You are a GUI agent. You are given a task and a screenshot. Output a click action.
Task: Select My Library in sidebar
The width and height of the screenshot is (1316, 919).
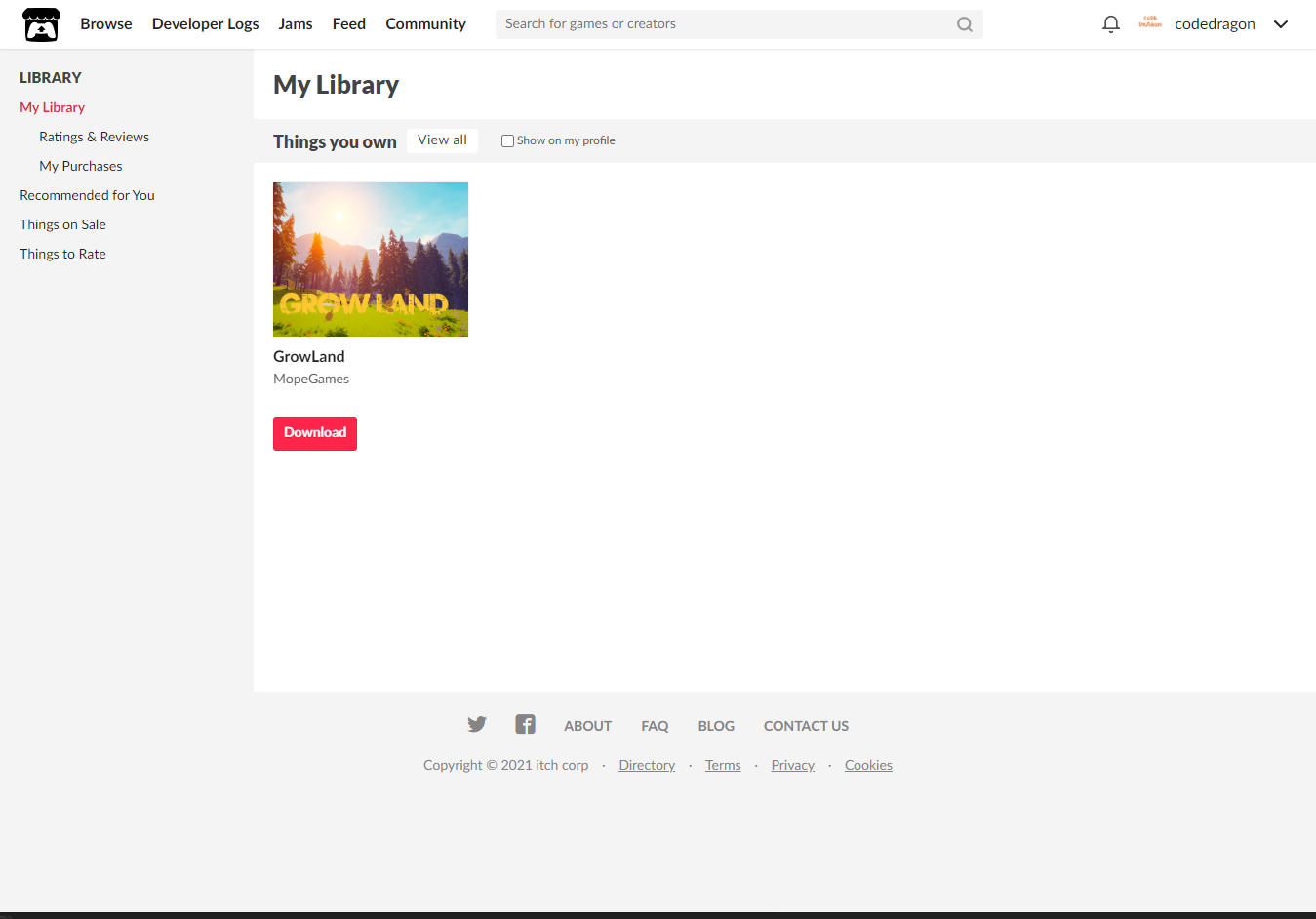tap(53, 107)
